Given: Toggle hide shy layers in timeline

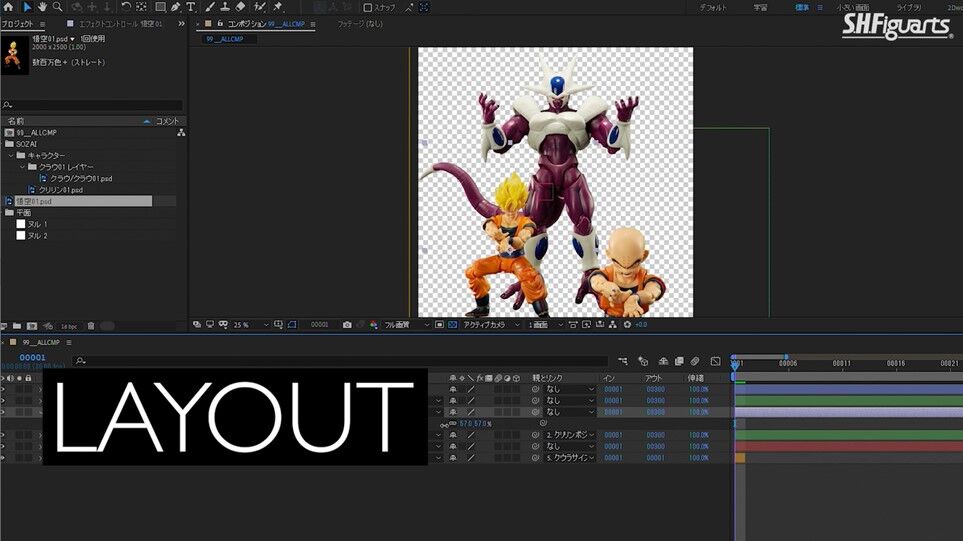Looking at the screenshot, I should pos(663,361).
